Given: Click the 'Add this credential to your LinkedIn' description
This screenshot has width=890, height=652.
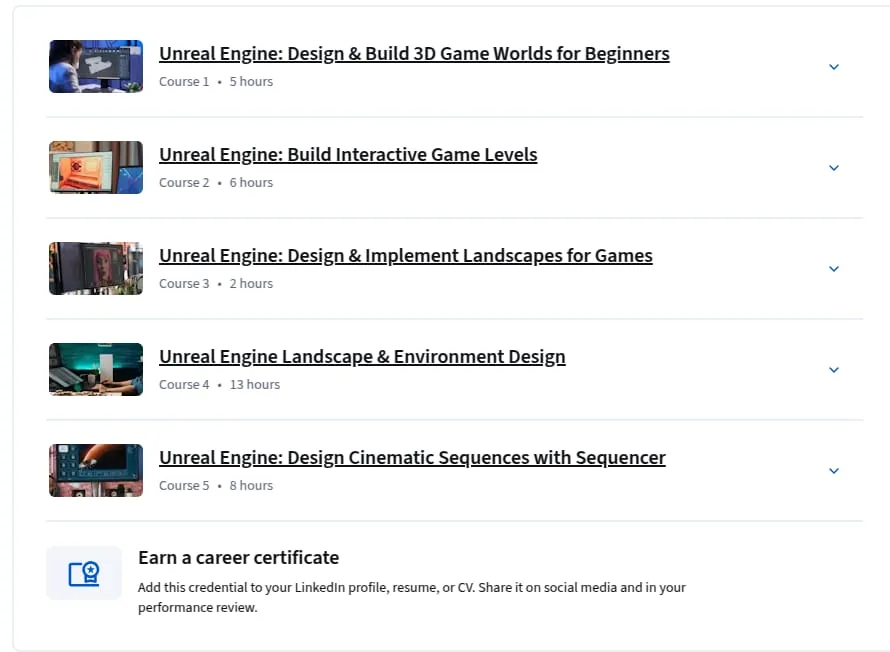Looking at the screenshot, I should coord(412,598).
